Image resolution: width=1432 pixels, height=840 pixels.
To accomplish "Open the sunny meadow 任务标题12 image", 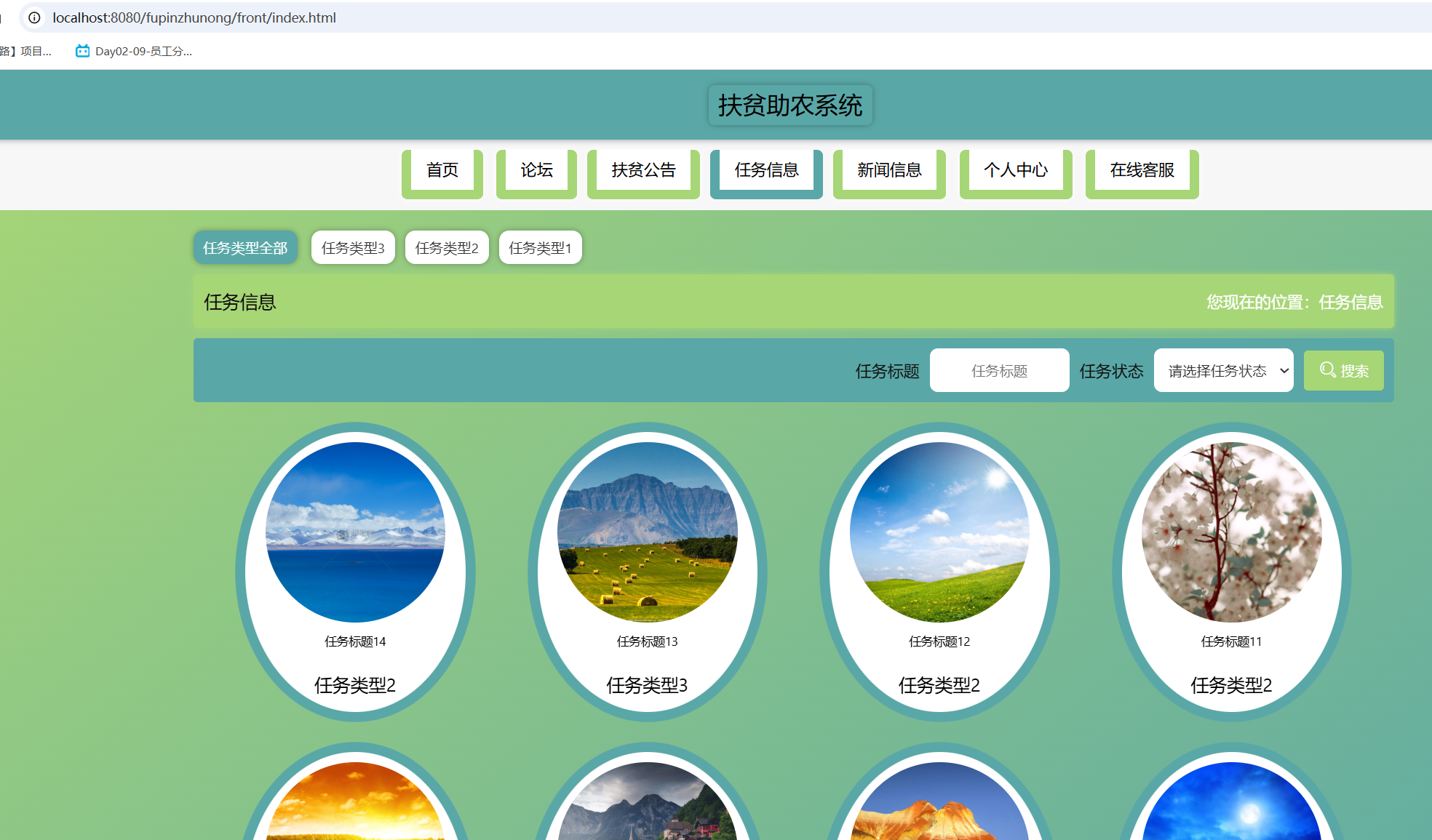I will 939,532.
